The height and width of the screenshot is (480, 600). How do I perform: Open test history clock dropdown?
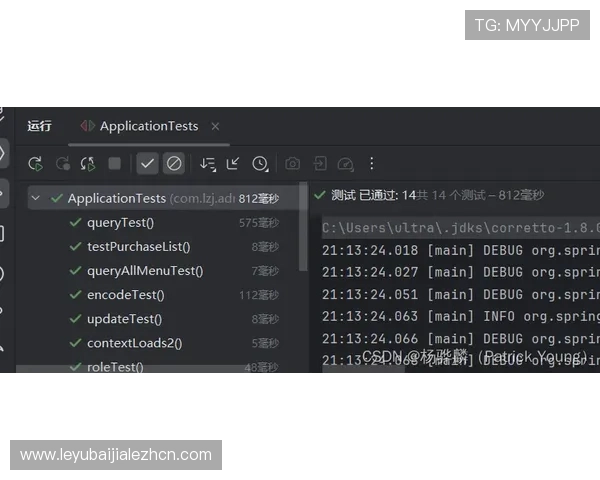(x=260, y=164)
